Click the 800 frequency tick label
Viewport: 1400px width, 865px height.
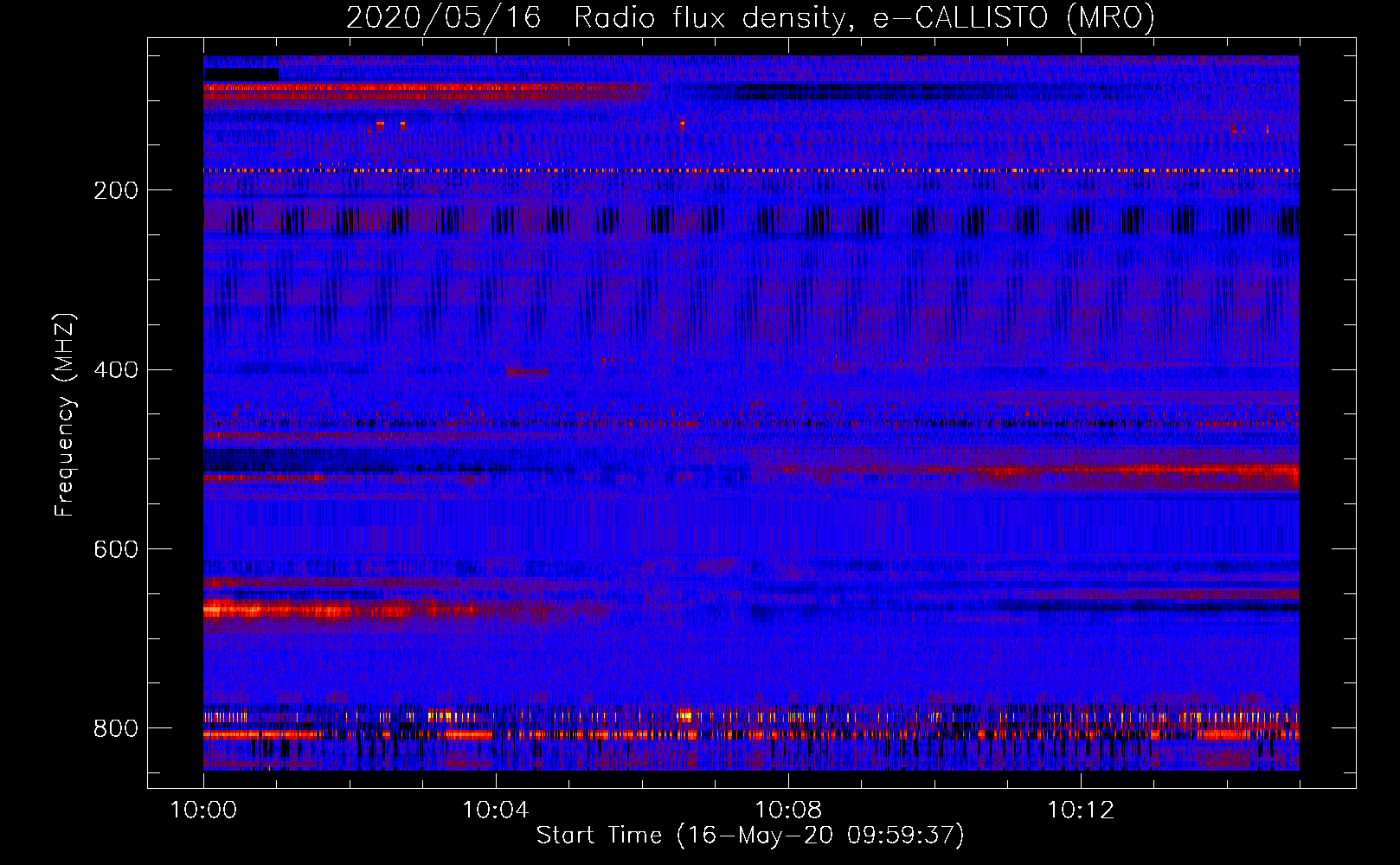116,728
